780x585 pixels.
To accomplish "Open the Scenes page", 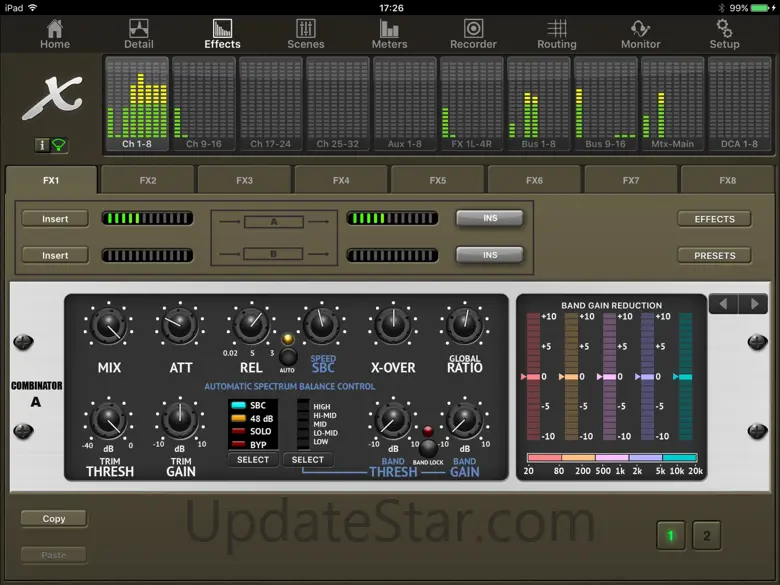I will click(x=305, y=34).
